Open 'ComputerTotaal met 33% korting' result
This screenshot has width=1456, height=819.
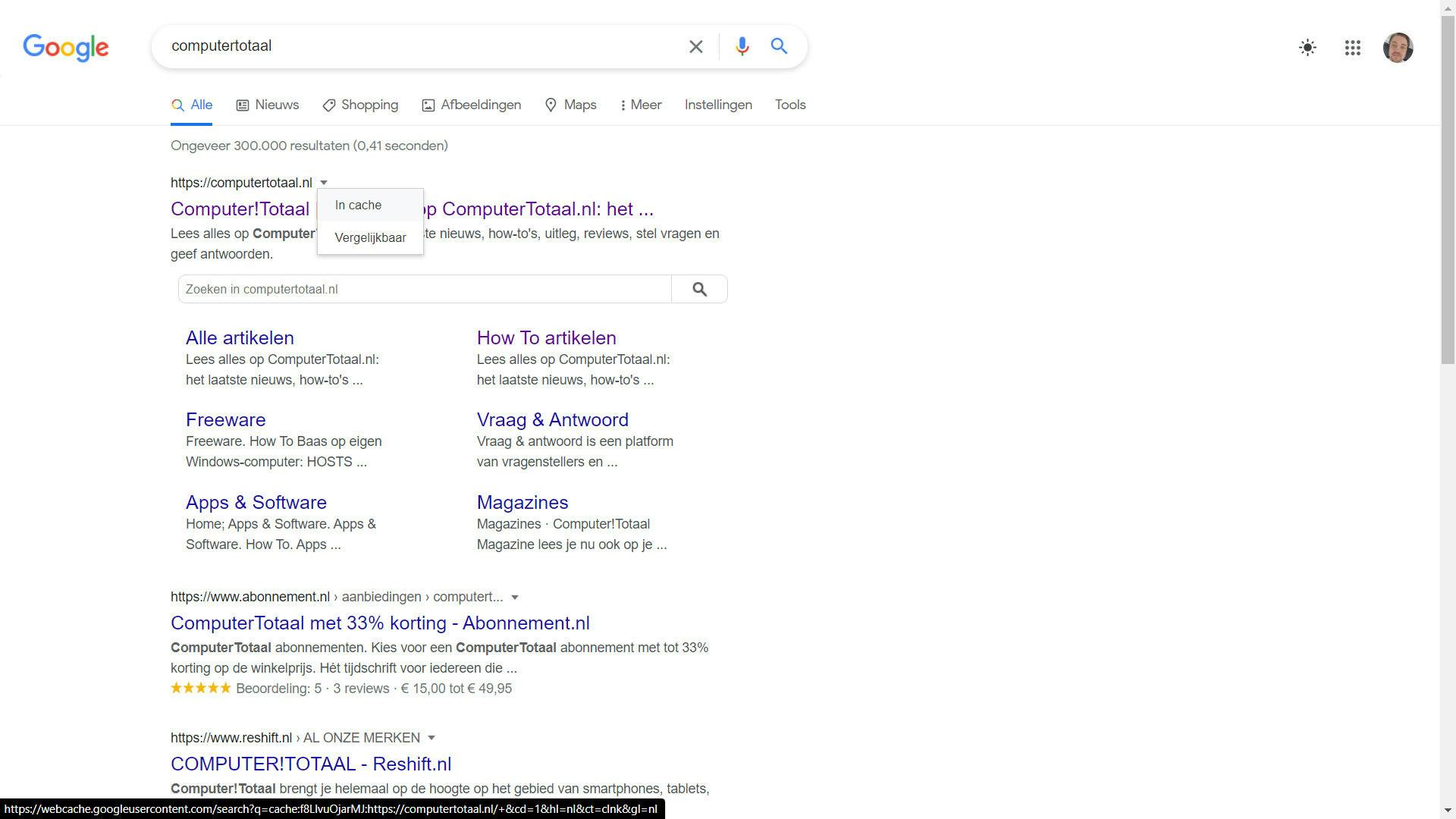click(x=380, y=623)
